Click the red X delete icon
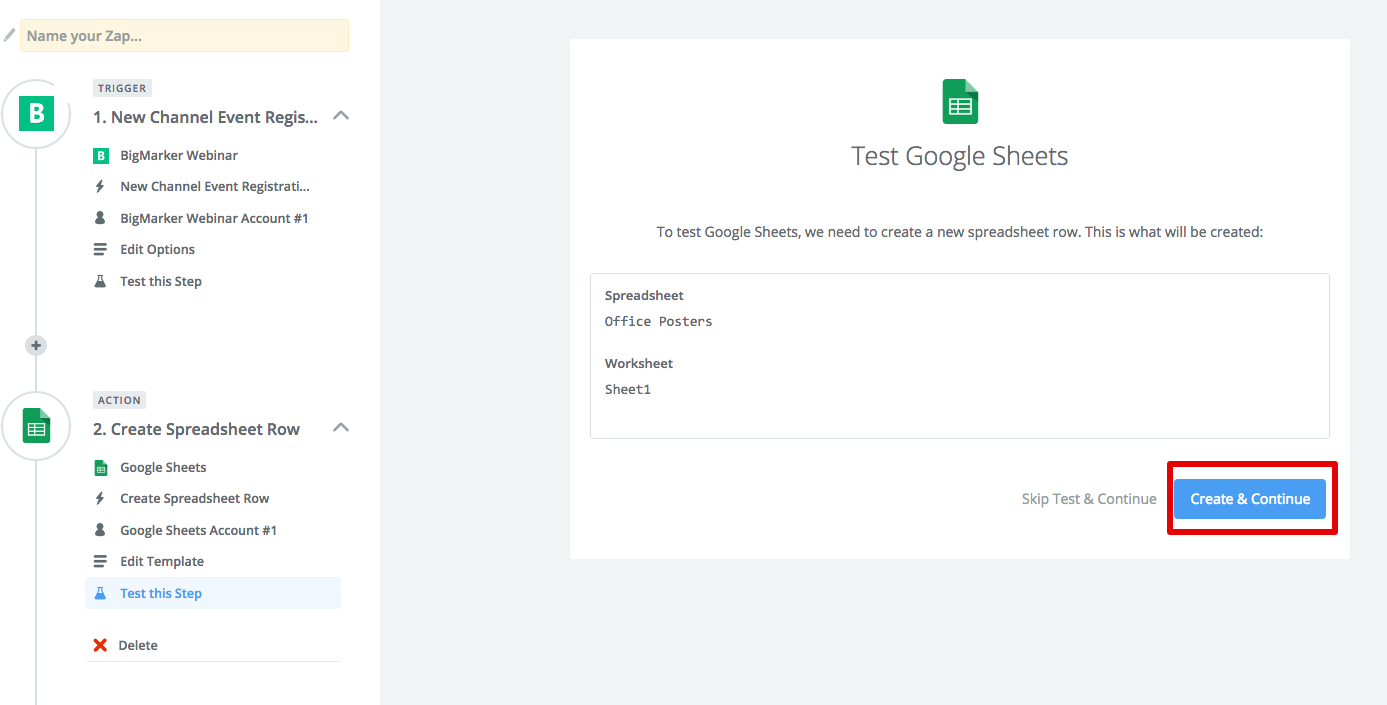 pyautogui.click(x=100, y=645)
